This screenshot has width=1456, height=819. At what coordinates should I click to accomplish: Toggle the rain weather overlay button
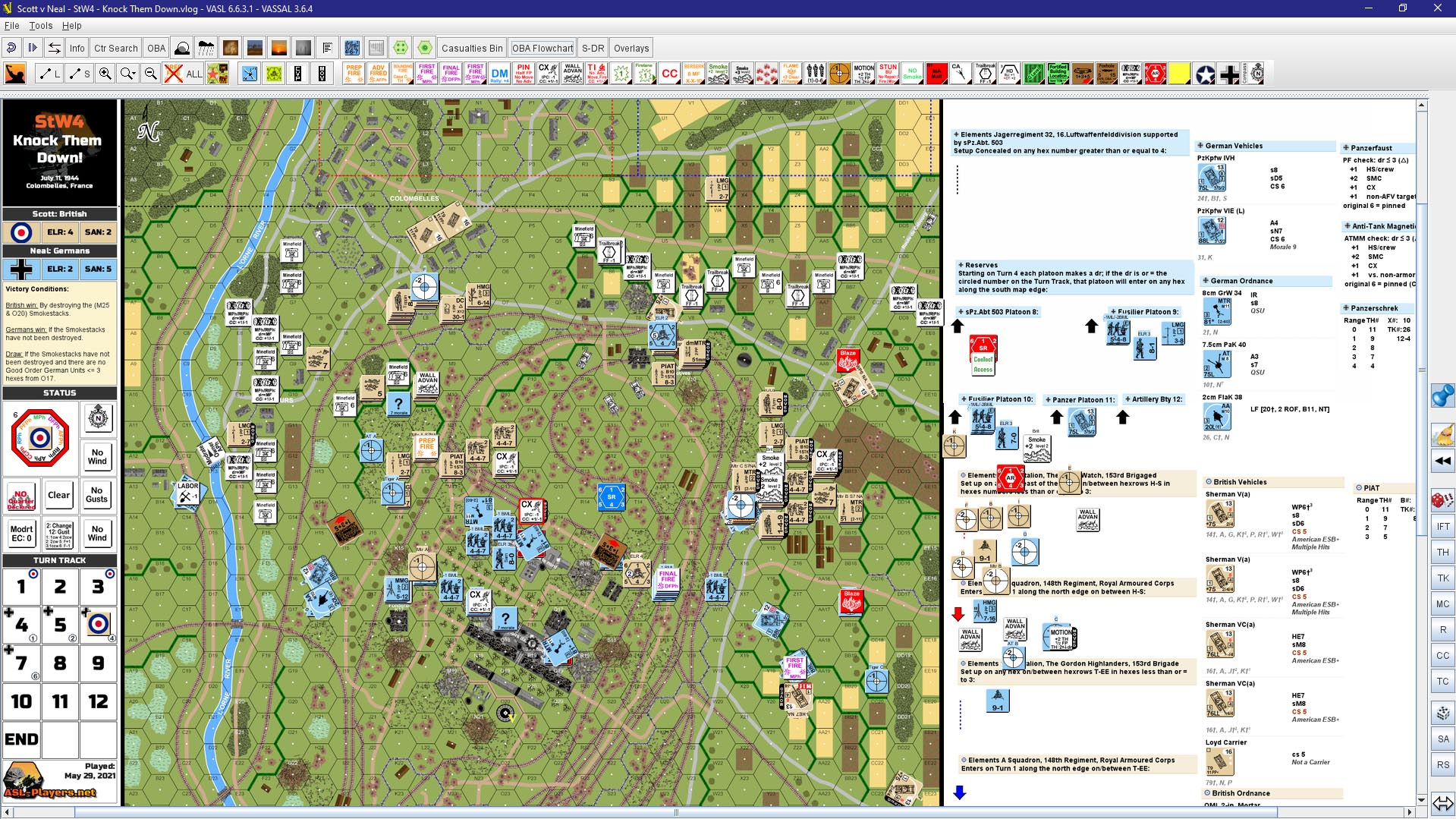point(206,48)
